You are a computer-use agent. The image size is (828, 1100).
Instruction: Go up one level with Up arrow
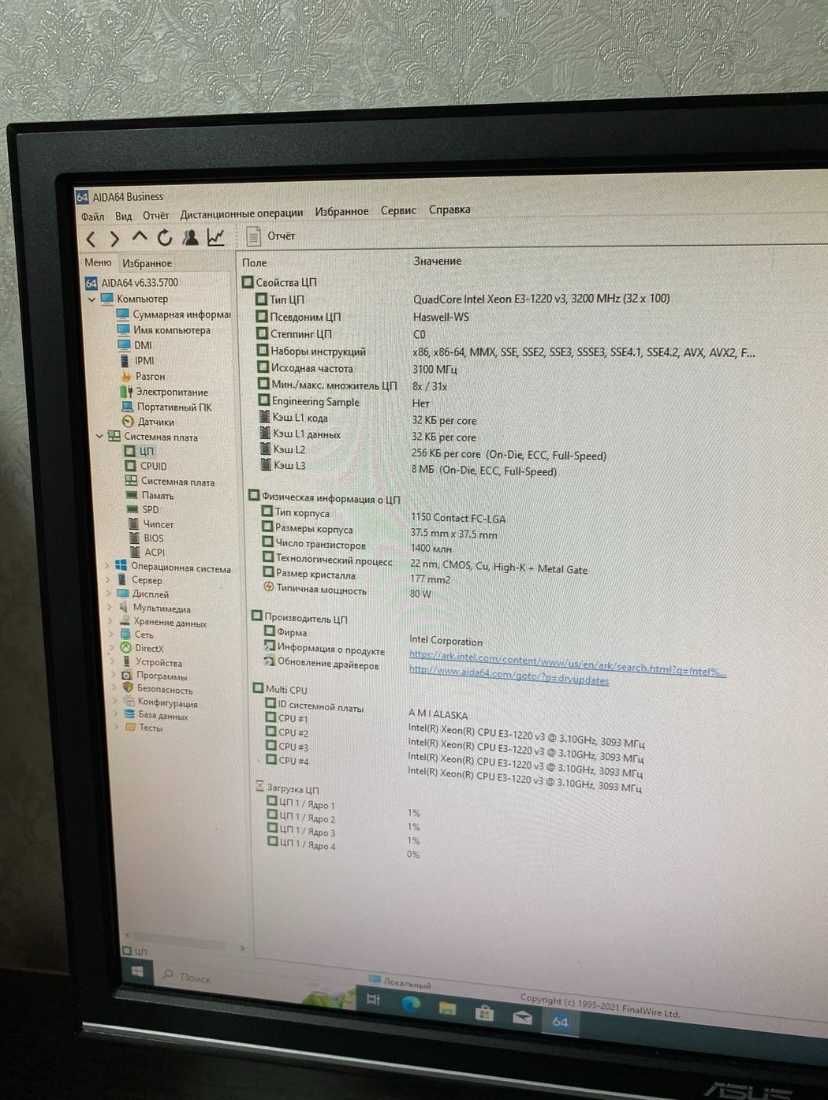click(x=140, y=237)
